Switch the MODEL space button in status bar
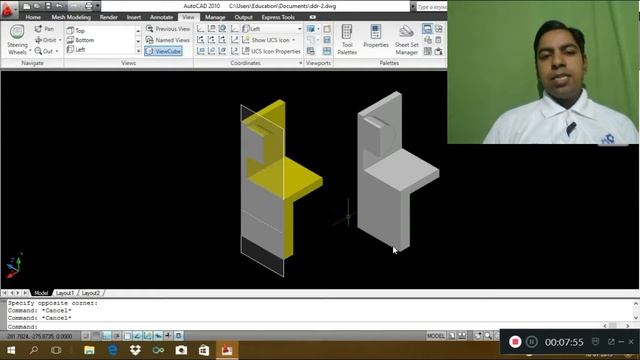The width and height of the screenshot is (640, 360). (x=436, y=336)
